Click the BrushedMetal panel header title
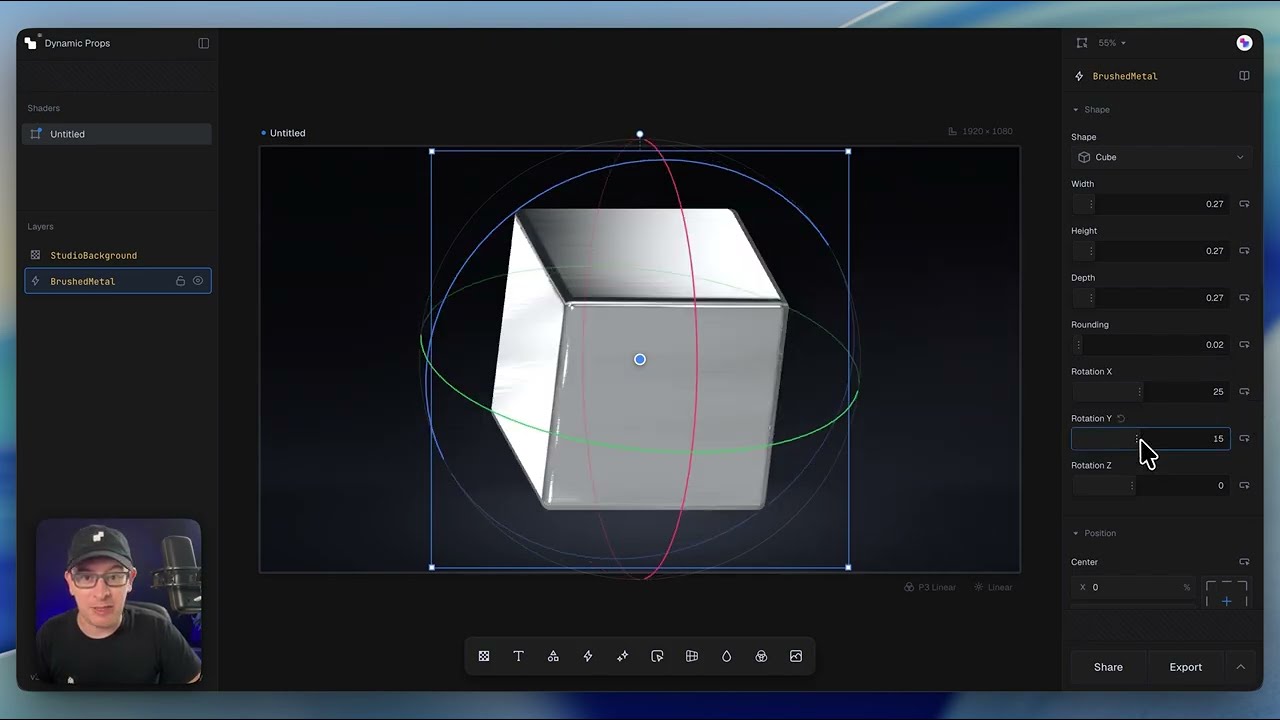Screen dimensions: 1280x720 point(1125,76)
